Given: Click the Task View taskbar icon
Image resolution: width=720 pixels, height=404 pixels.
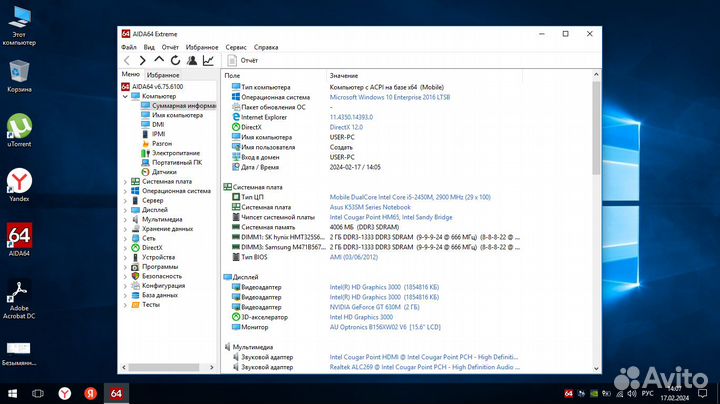Looking at the screenshot, I should coord(38,393).
